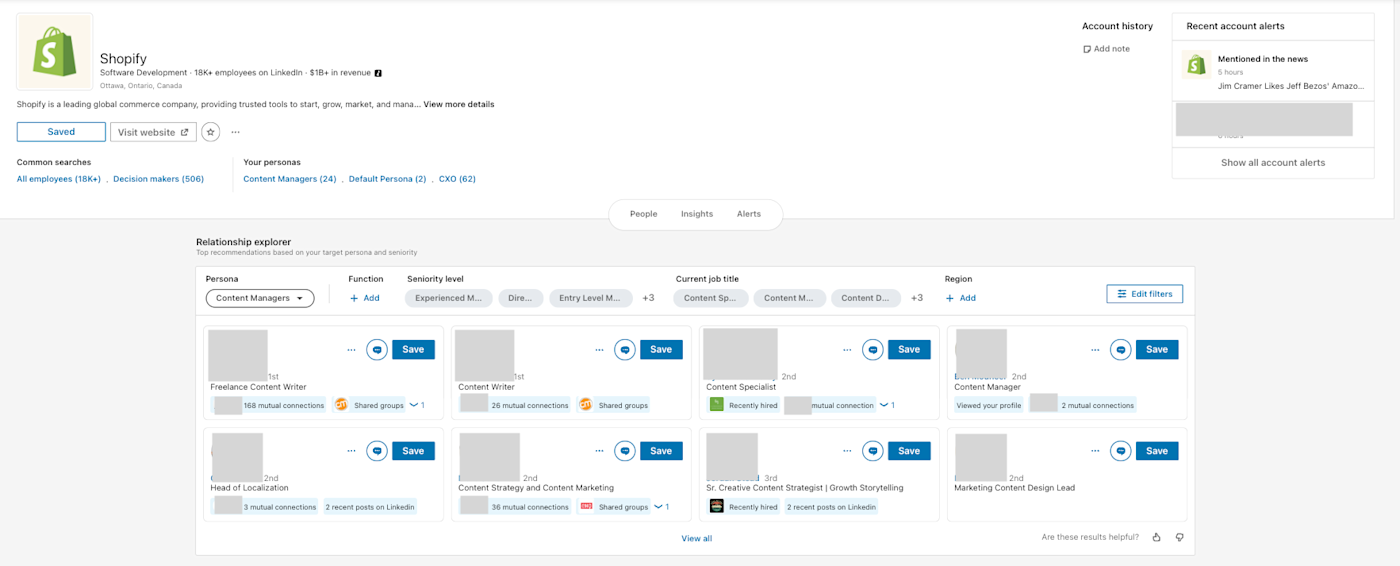This screenshot has height=566, width=1400.
Task: Click the Content D... job title chip
Action: click(865, 298)
